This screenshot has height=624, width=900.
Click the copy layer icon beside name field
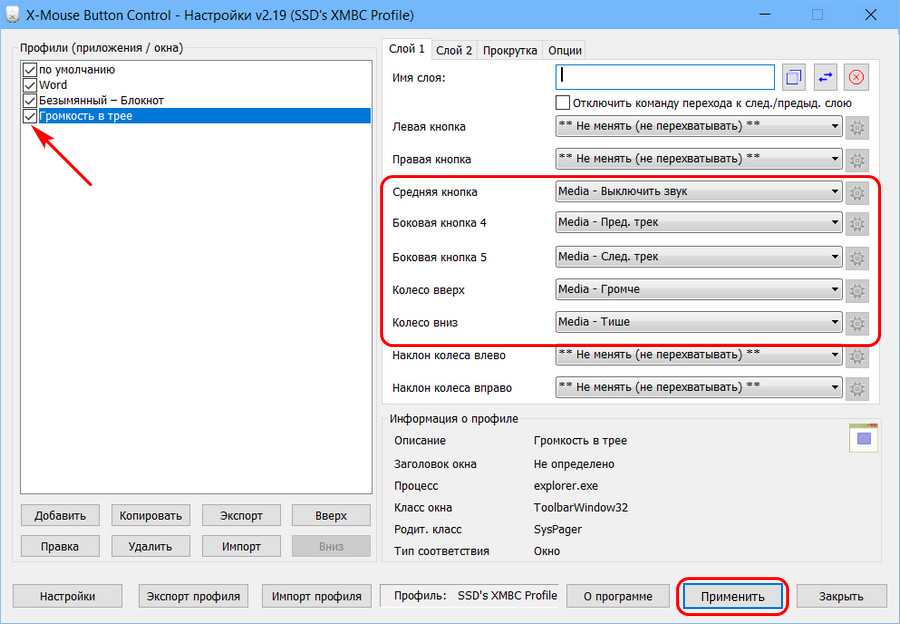coord(794,77)
